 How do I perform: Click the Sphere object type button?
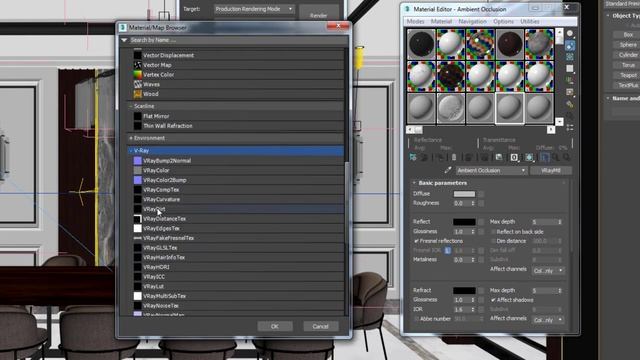pyautogui.click(x=628, y=45)
